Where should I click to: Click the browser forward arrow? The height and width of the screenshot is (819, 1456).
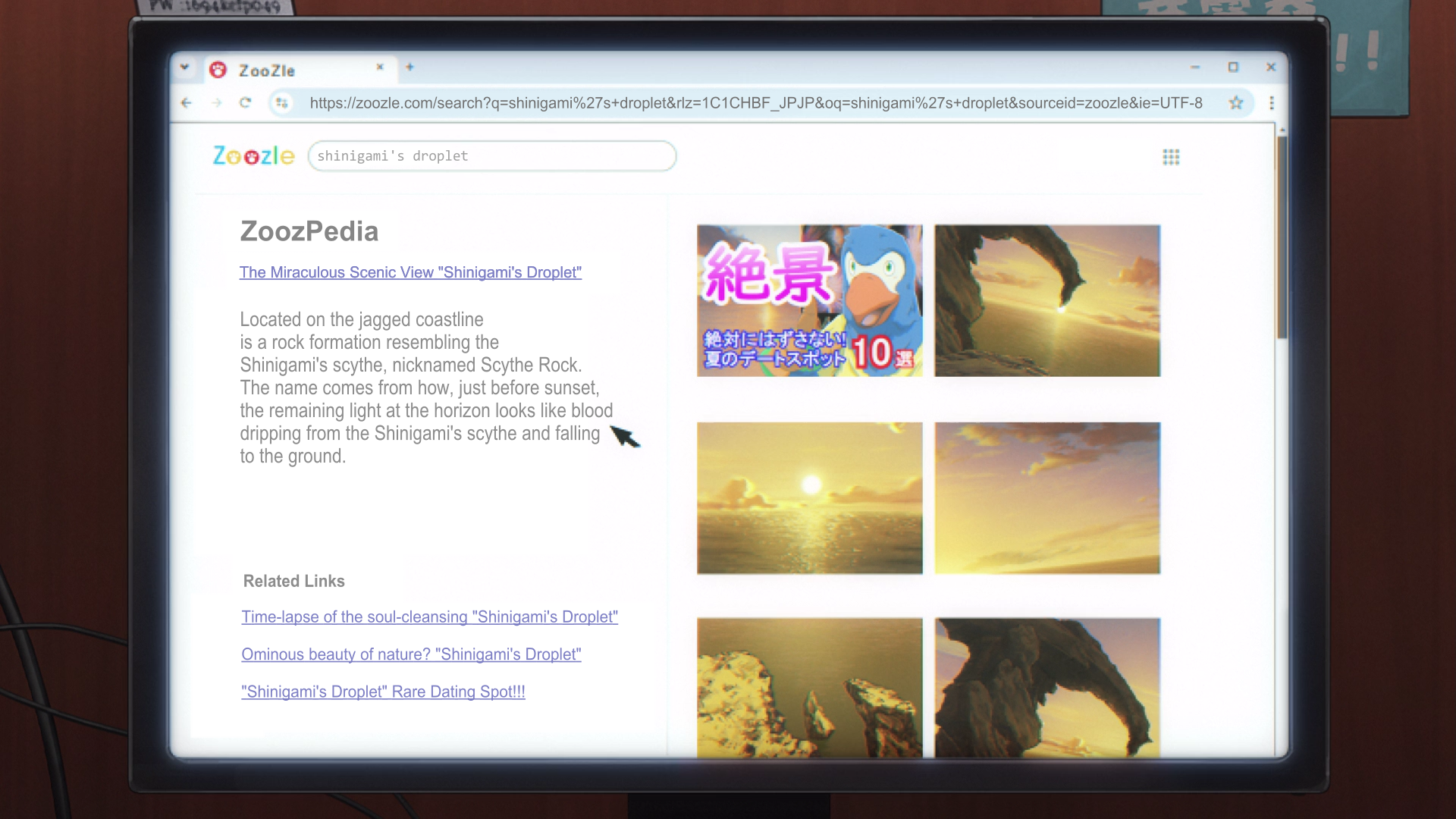pos(217,103)
